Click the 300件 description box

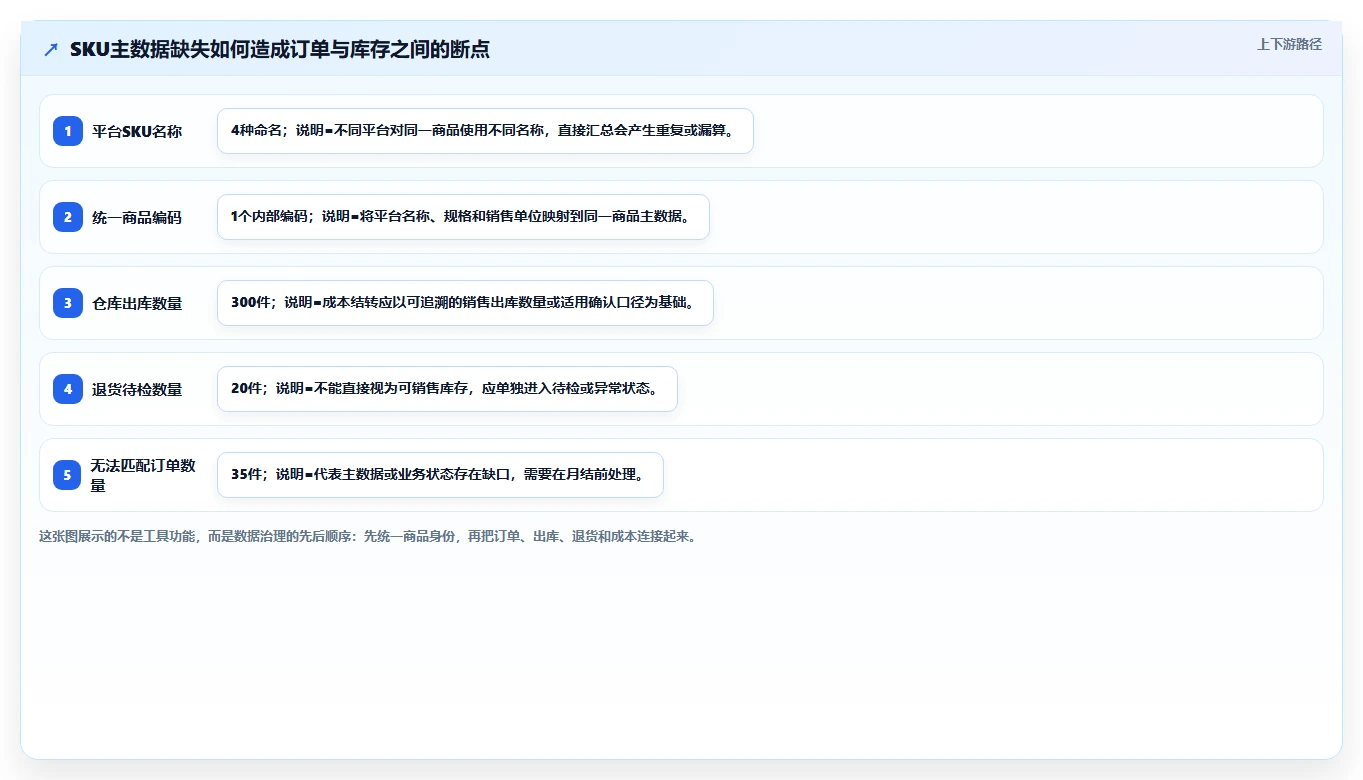pos(465,303)
